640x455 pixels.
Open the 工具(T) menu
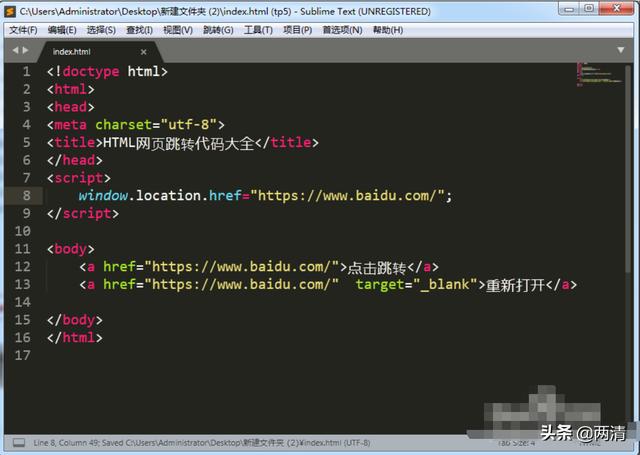coord(258,30)
